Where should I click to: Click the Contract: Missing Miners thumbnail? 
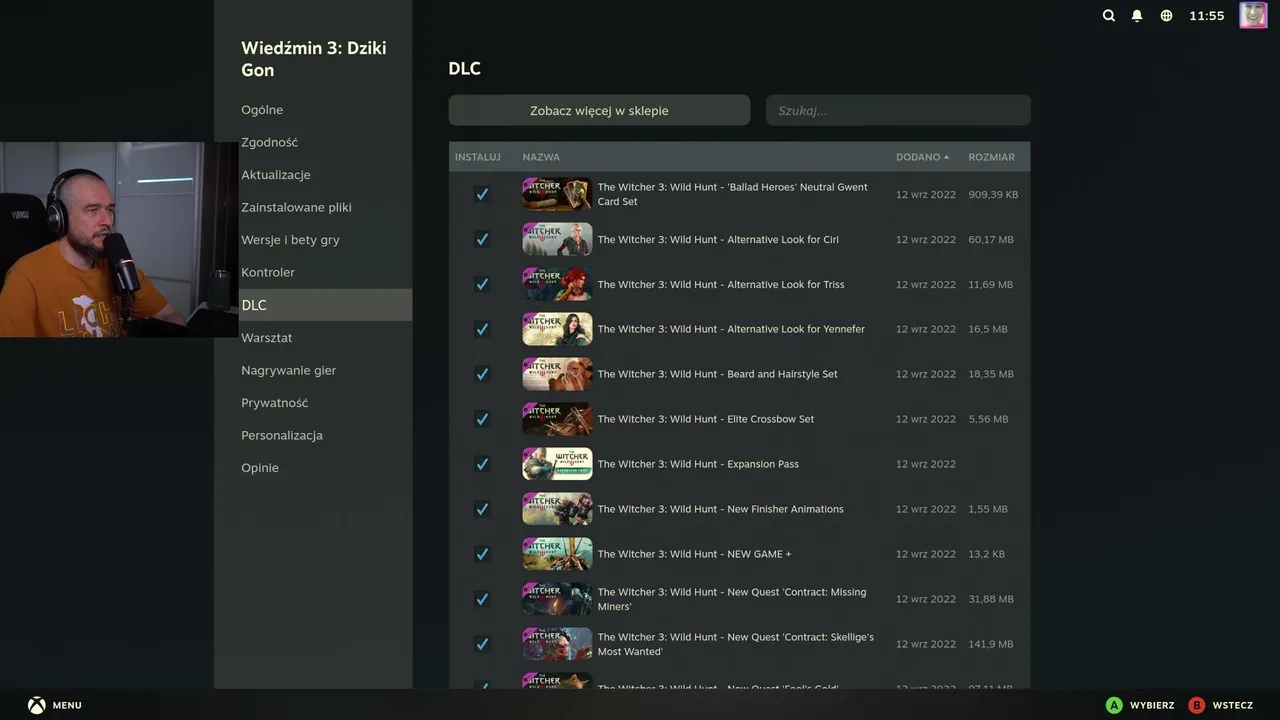tap(557, 599)
